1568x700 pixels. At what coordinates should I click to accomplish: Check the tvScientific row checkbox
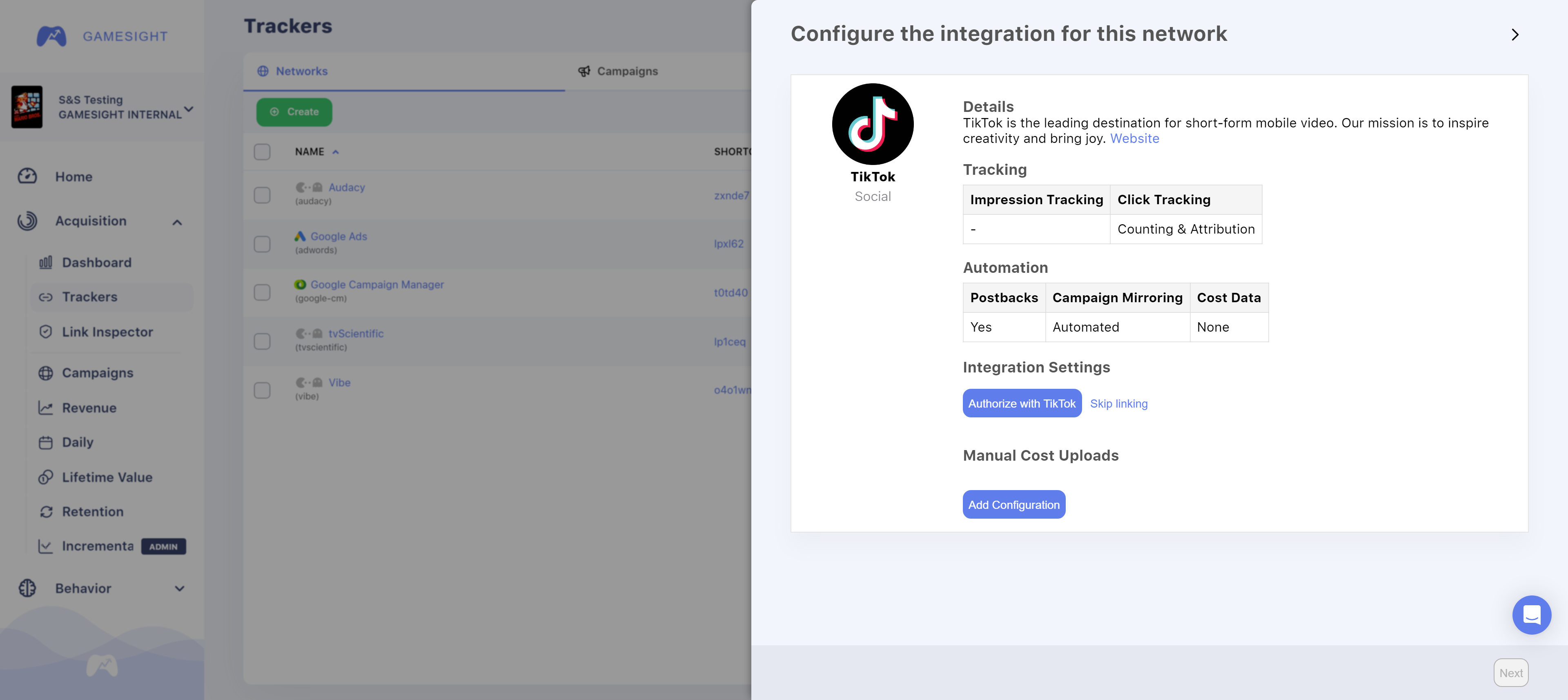pos(262,341)
